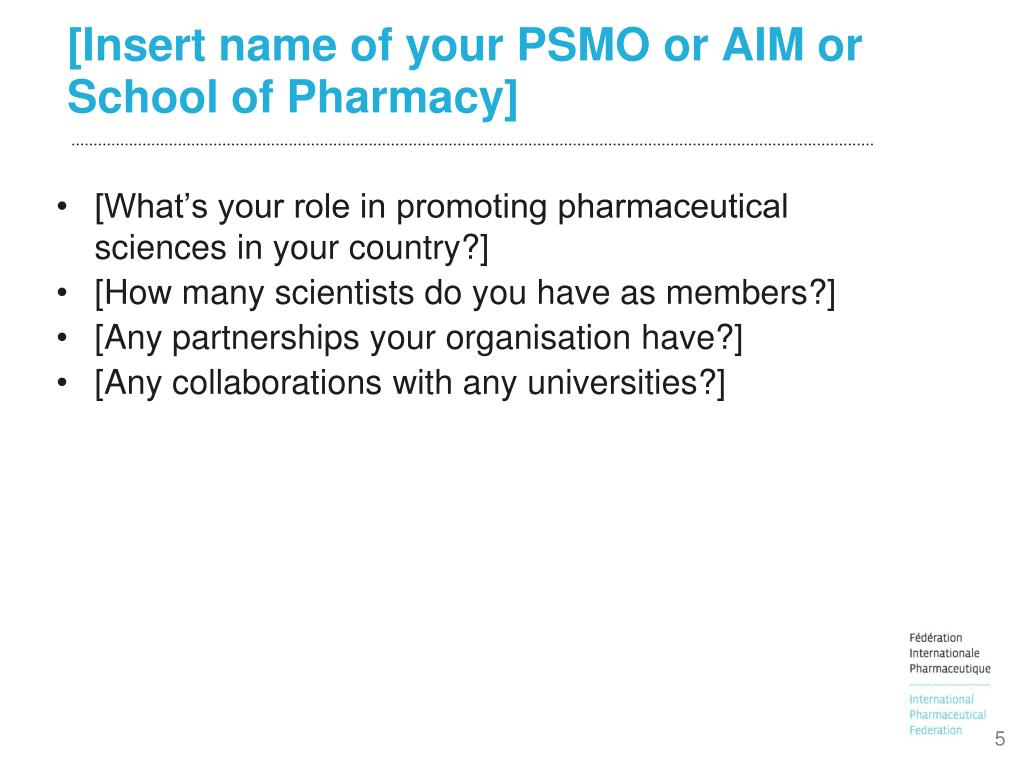Click the word 'AIM' in the title

point(763,46)
